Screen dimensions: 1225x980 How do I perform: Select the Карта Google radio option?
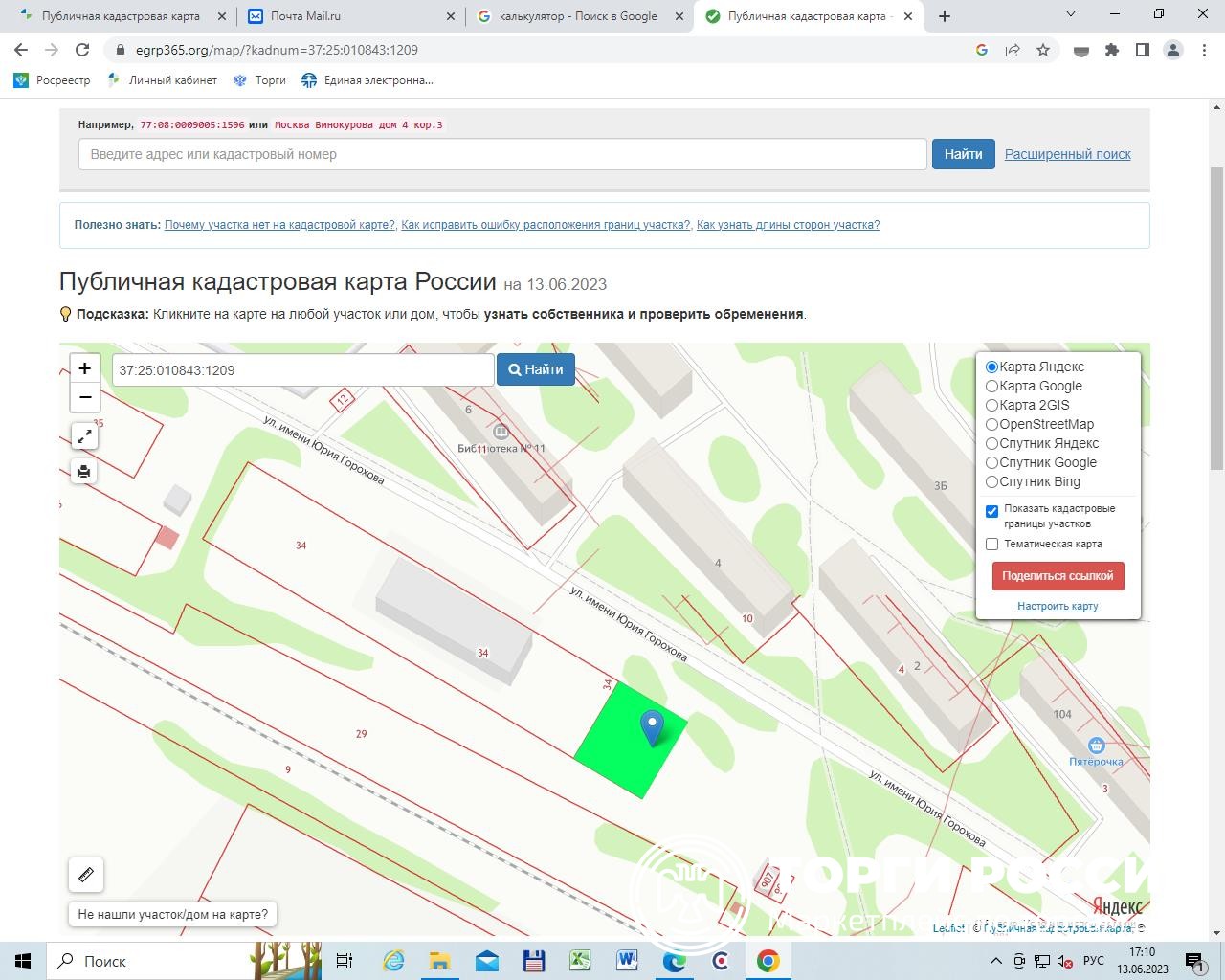coord(992,386)
